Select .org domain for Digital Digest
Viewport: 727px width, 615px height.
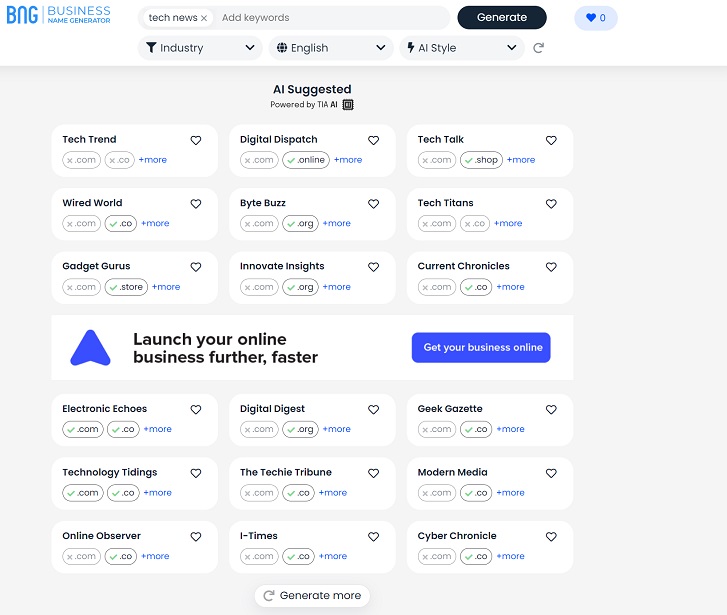[300, 429]
